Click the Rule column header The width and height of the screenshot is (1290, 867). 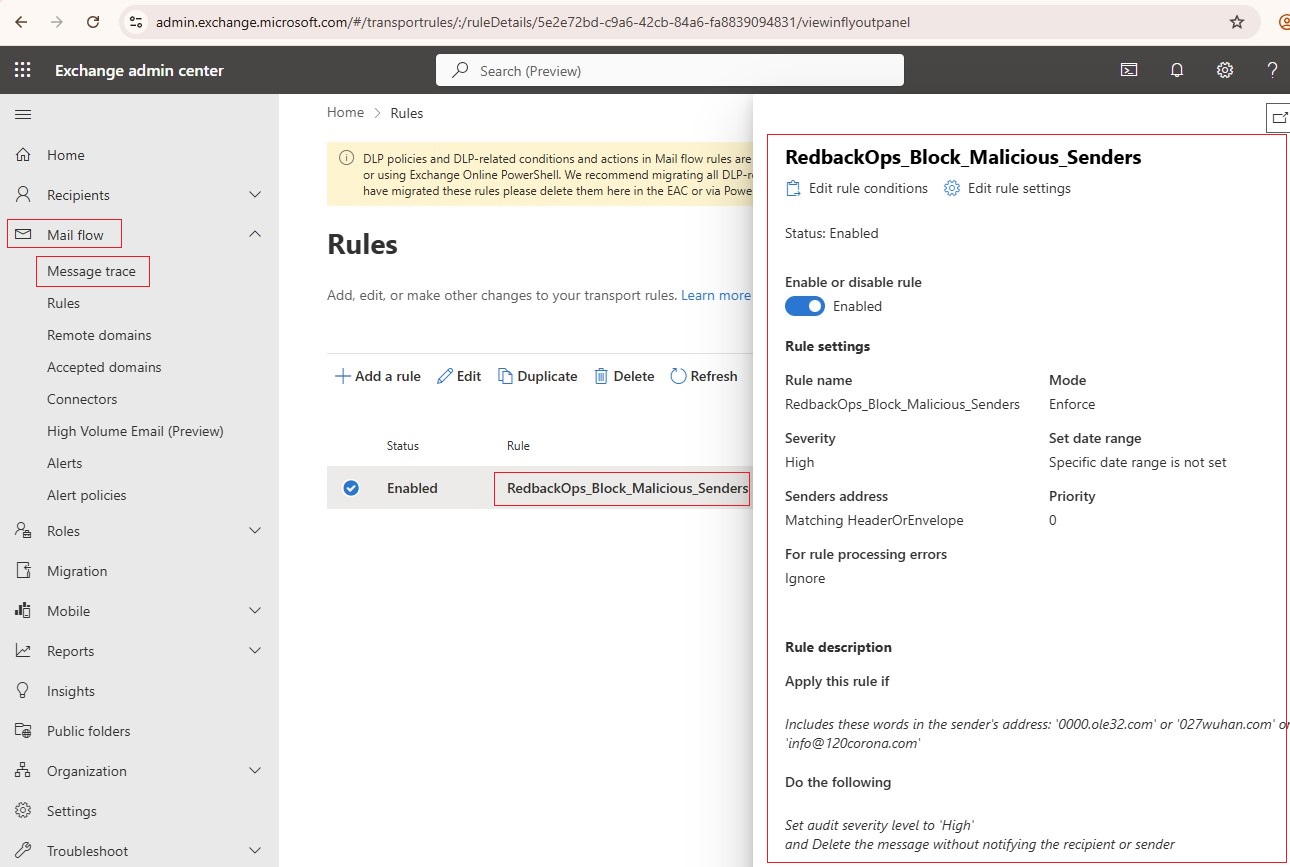tap(518, 446)
